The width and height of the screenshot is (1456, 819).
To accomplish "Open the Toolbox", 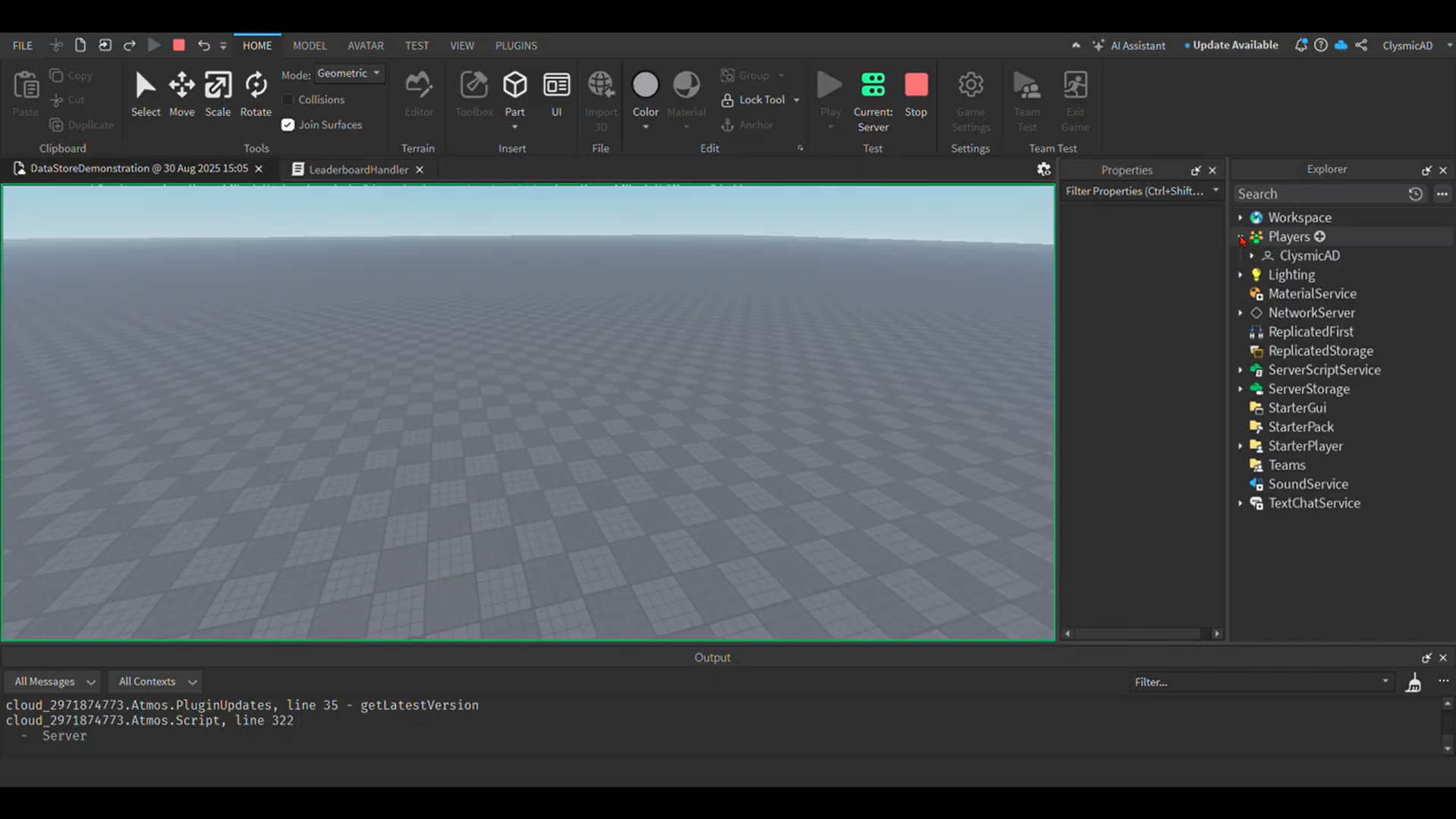I will 473,94.
